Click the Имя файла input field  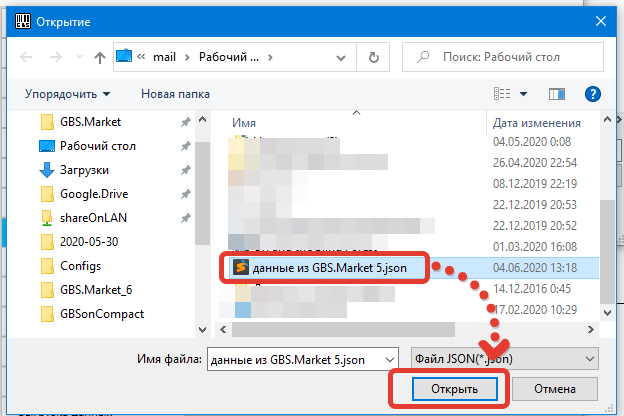pyautogui.click(x=304, y=357)
